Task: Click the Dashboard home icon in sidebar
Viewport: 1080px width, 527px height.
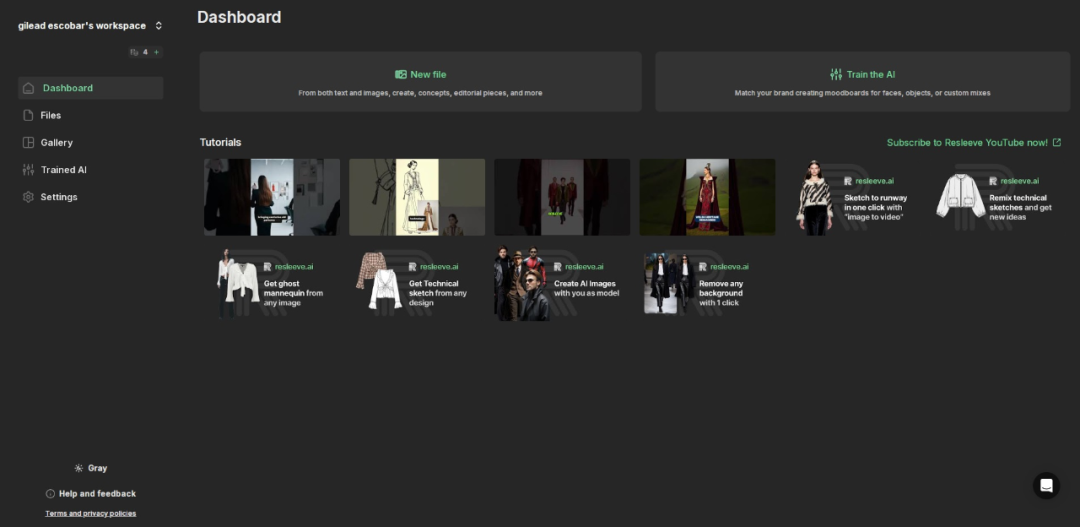Action: point(29,88)
